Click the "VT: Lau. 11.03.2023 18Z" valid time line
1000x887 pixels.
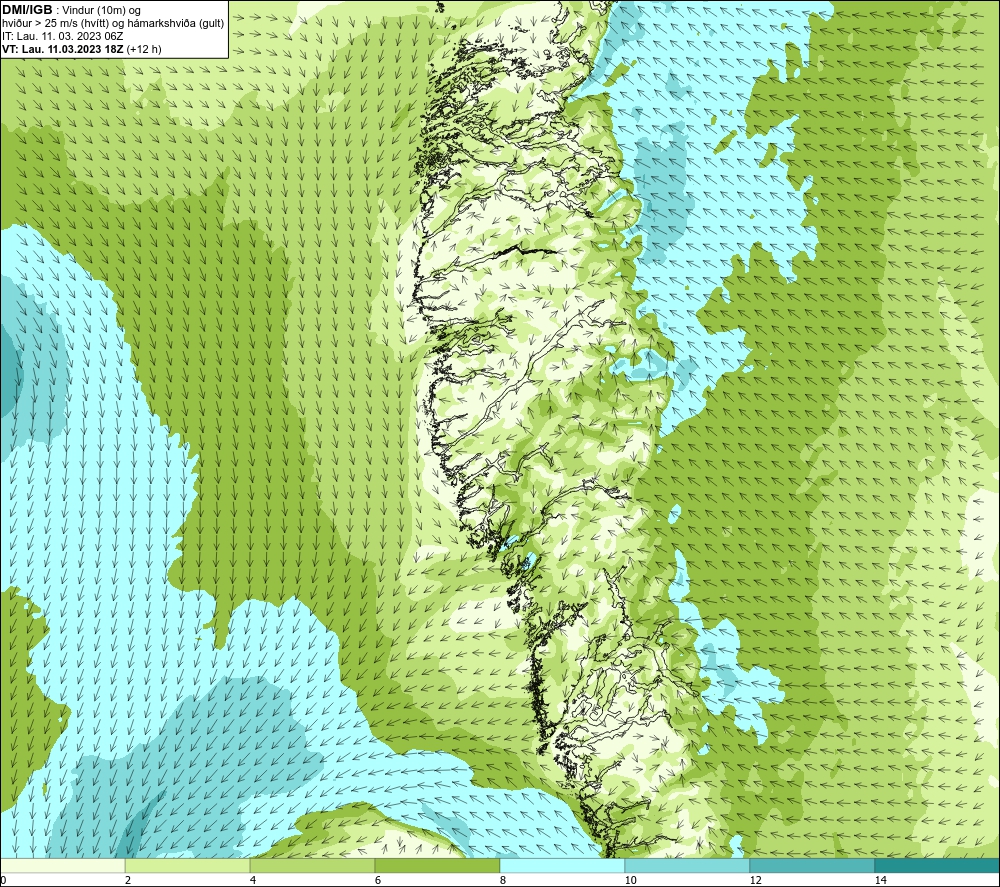pyautogui.click(x=82, y=49)
